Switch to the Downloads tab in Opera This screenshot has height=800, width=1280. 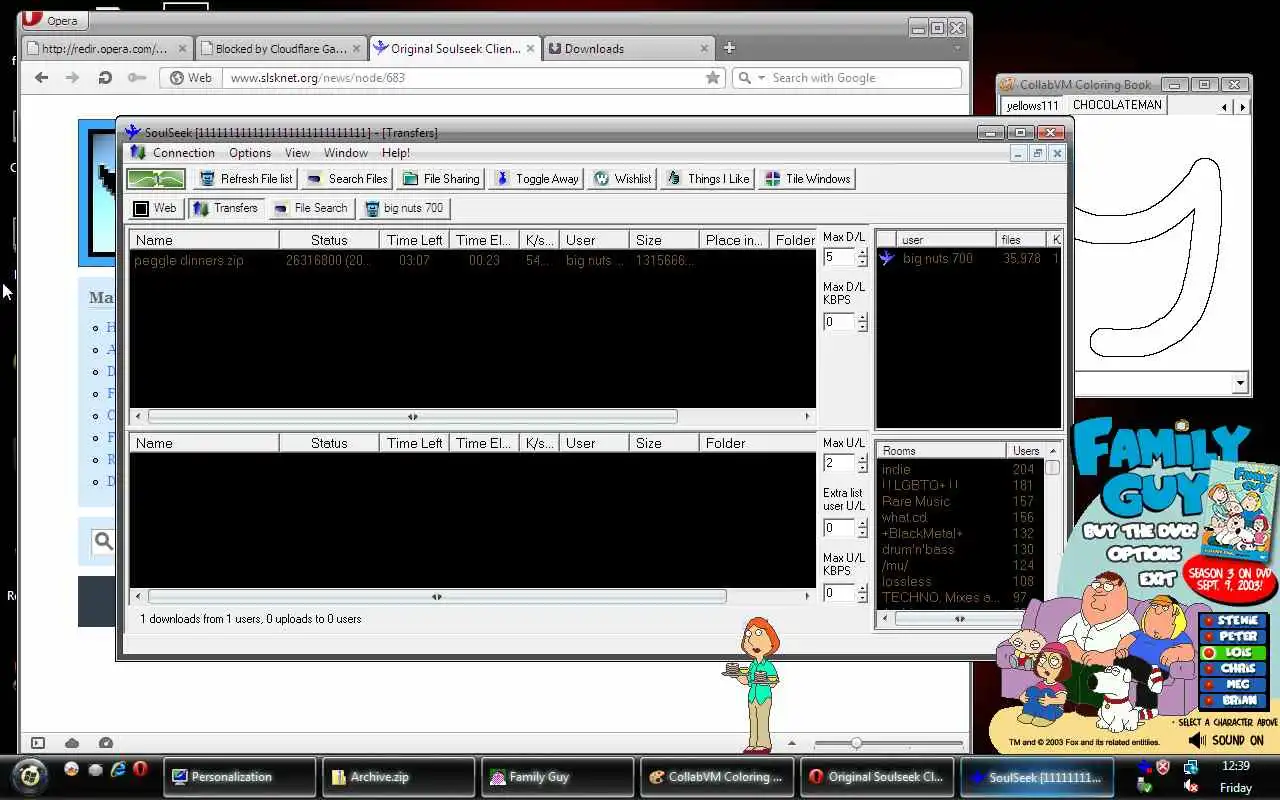click(628, 48)
